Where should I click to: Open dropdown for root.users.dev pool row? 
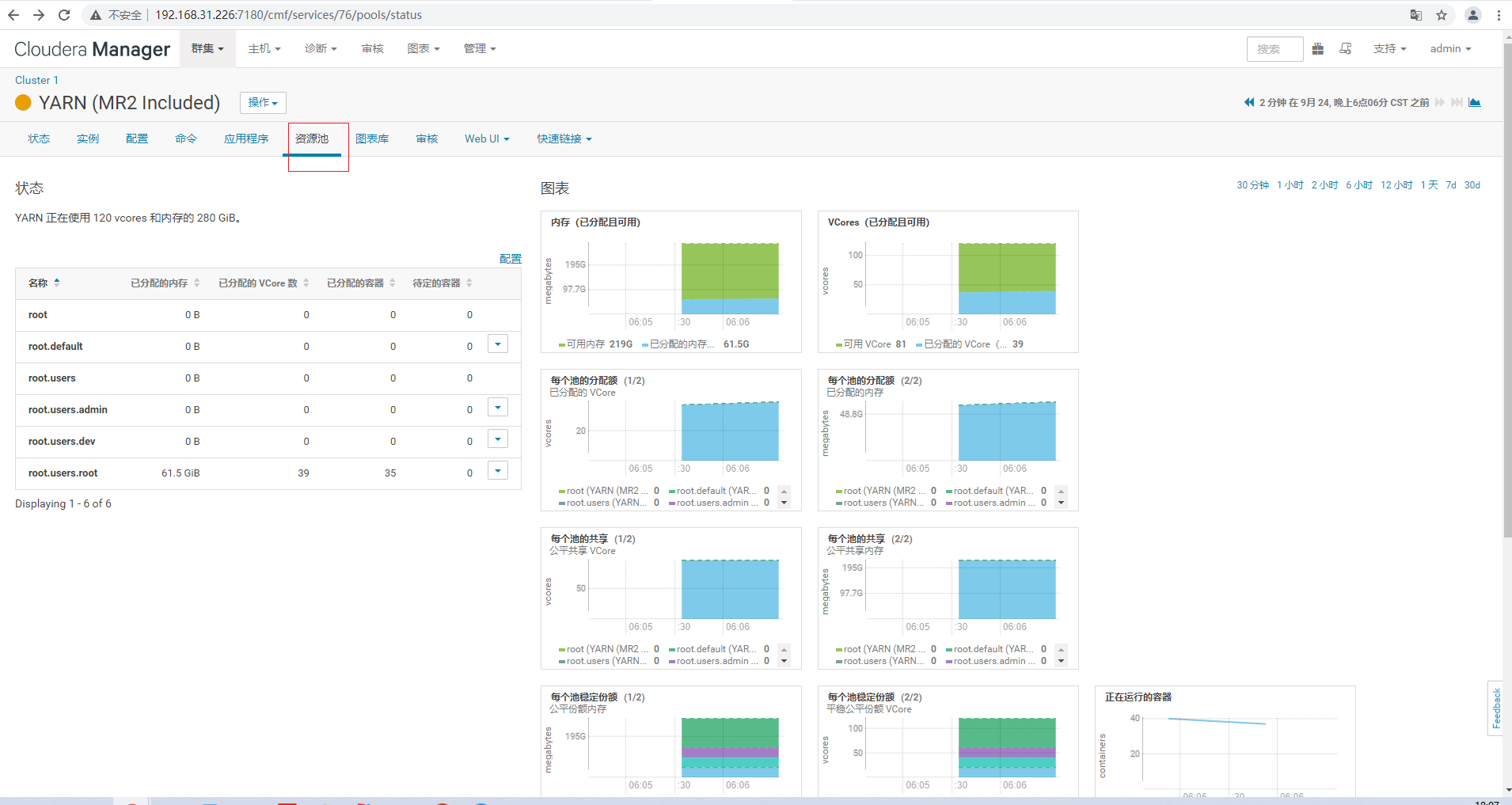coord(498,439)
